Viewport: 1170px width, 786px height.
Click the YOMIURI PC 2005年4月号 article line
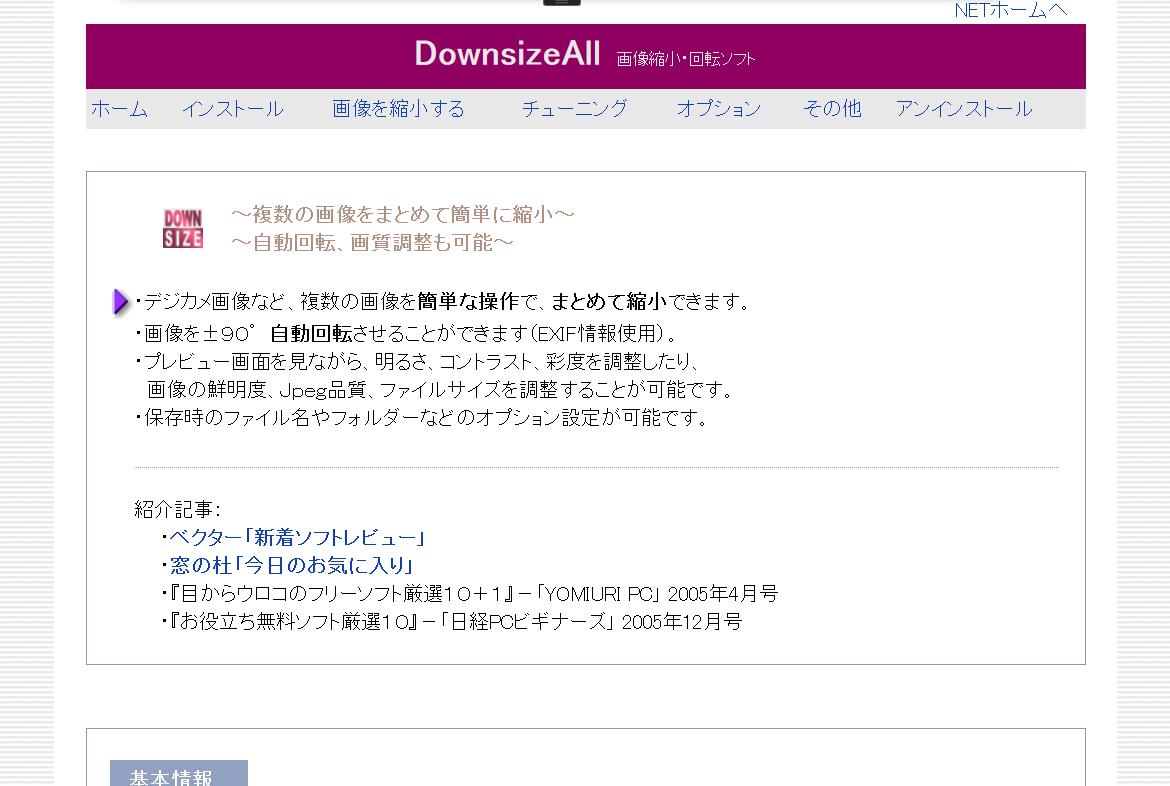(x=472, y=594)
